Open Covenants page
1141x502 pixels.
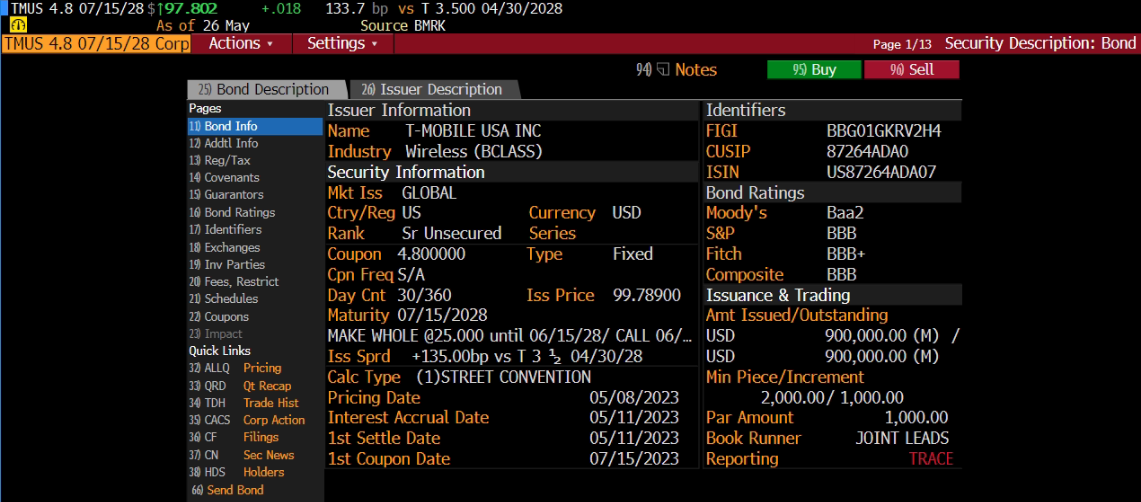point(224,178)
